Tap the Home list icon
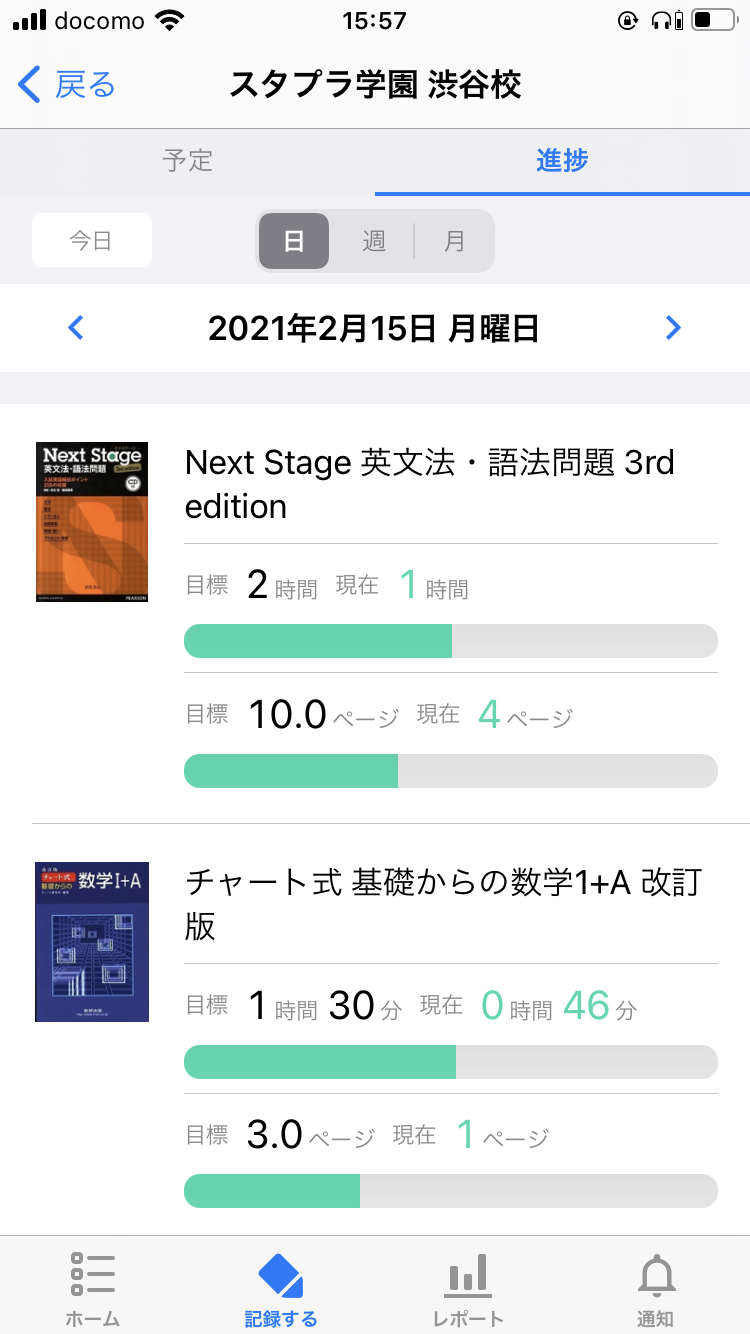 coord(93,1274)
